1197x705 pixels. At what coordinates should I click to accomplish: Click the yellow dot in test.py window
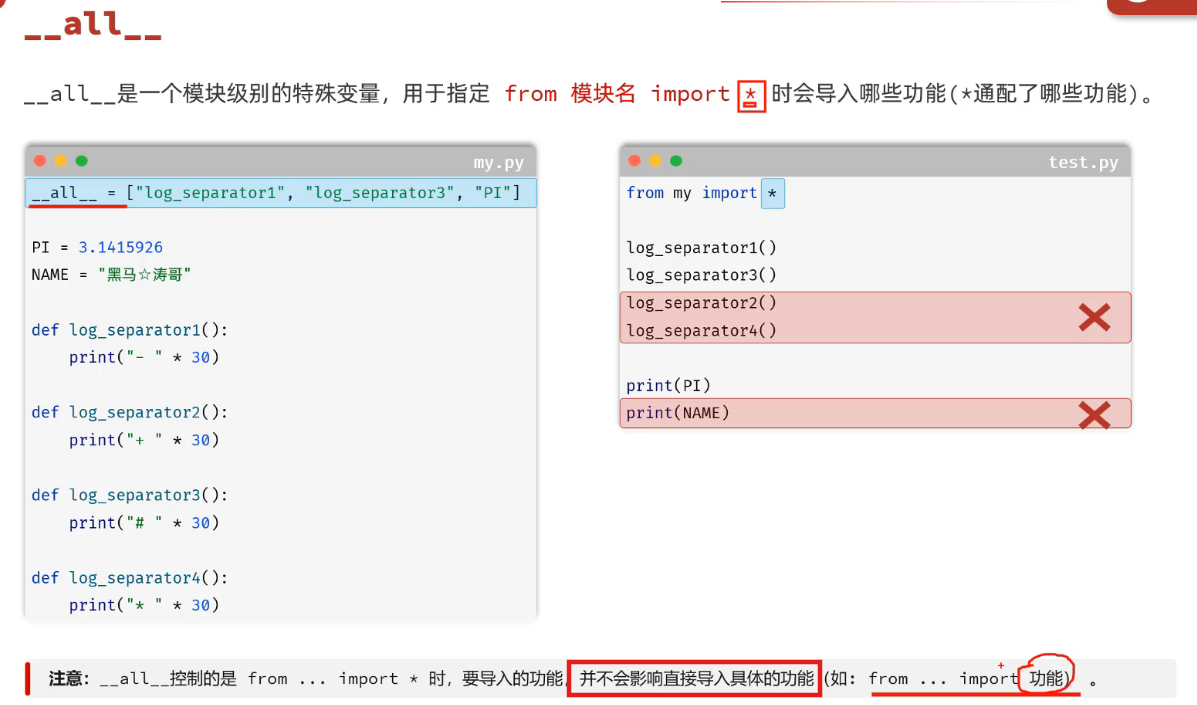pyautogui.click(x=655, y=161)
